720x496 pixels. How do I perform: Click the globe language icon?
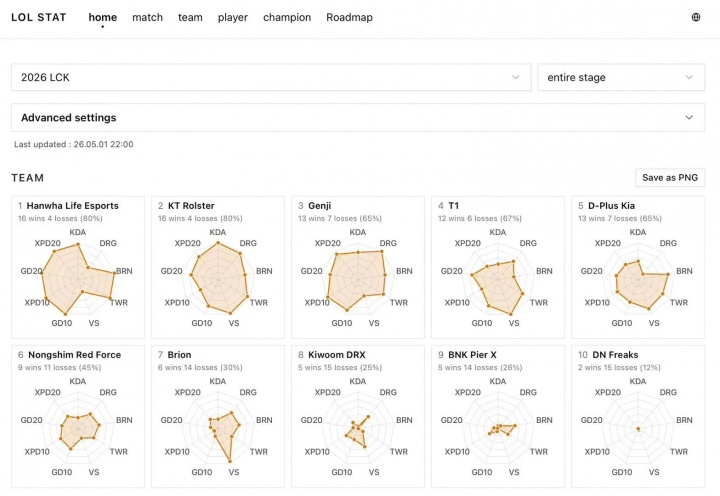[x=696, y=17]
